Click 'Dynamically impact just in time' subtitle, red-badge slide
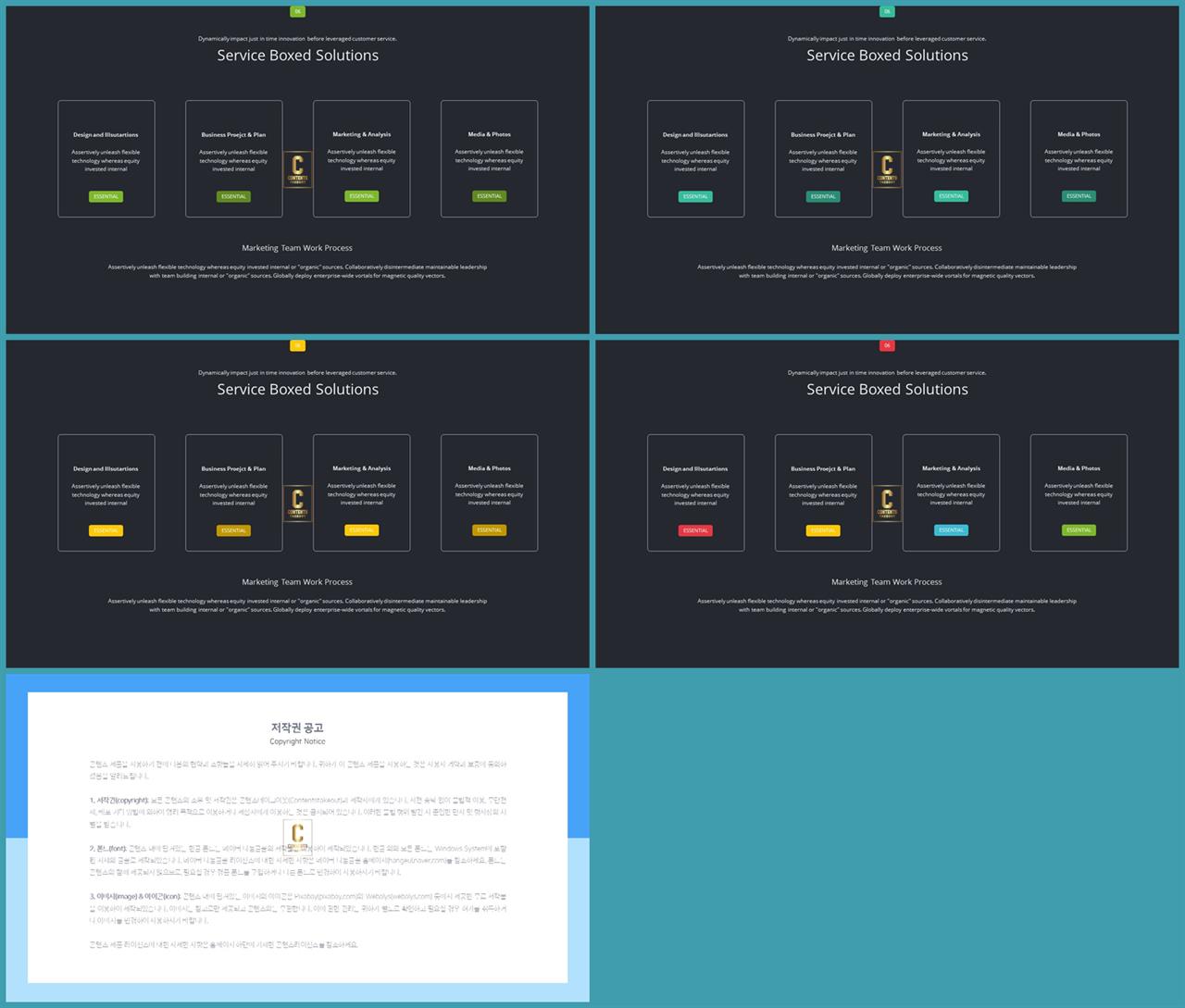1185x1008 pixels. click(x=887, y=373)
